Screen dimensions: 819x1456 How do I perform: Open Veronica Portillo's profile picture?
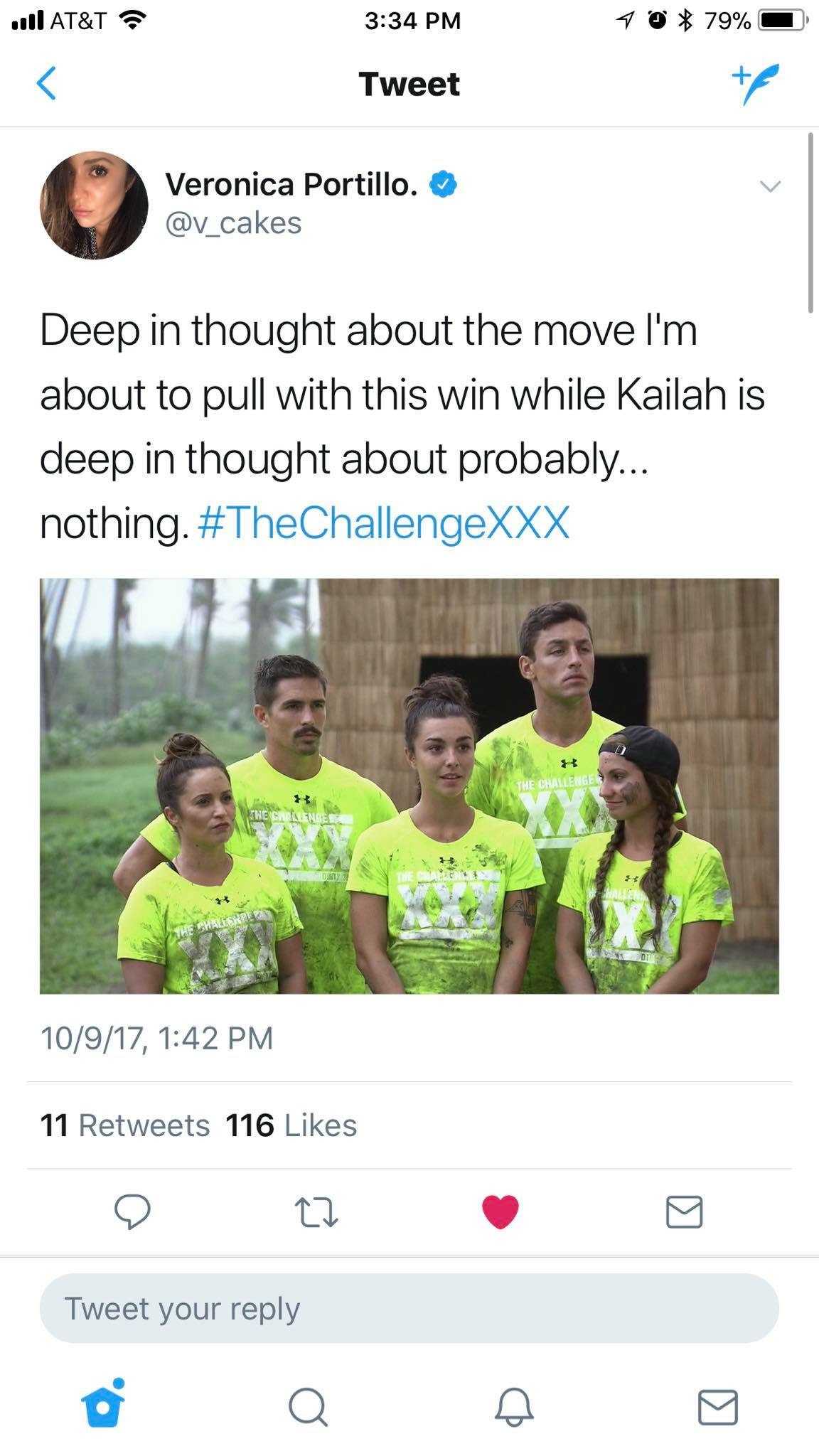pos(94,205)
